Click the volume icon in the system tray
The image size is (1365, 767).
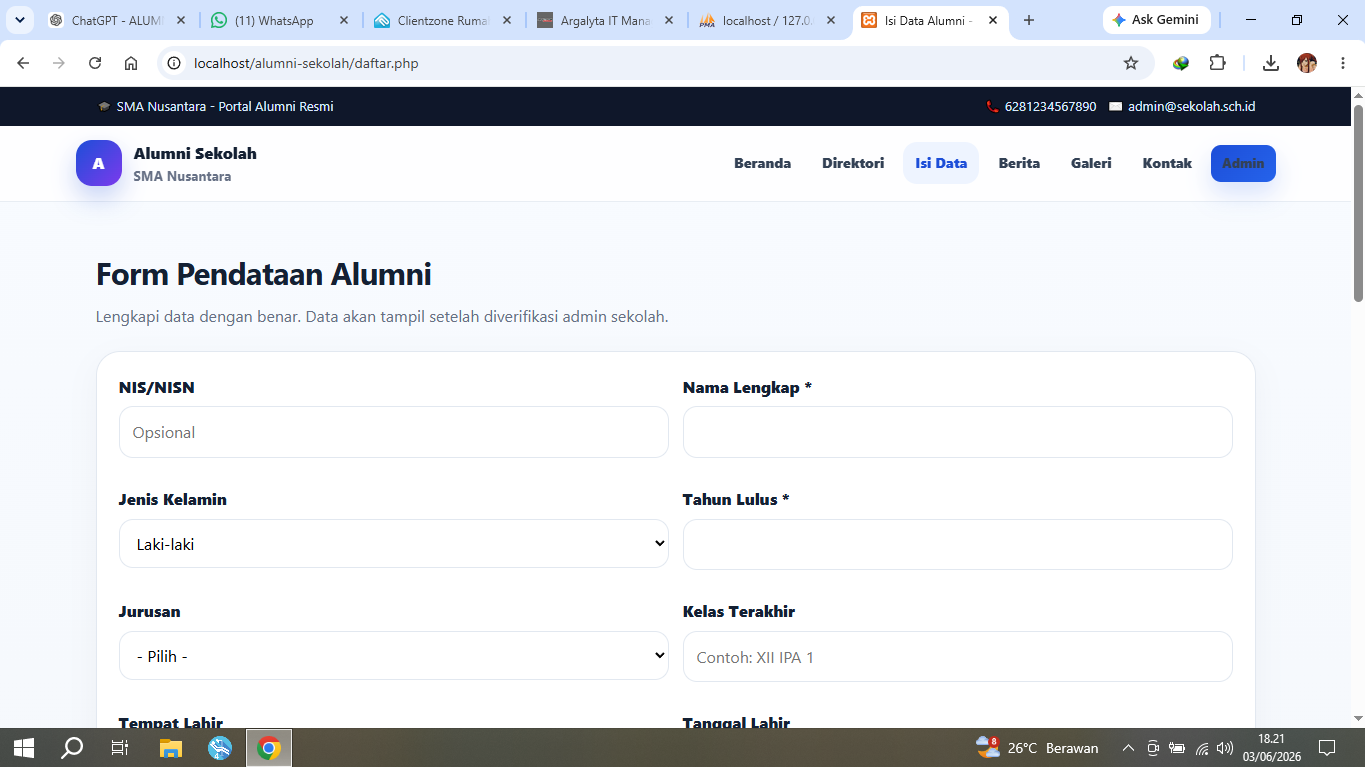tap(1225, 748)
